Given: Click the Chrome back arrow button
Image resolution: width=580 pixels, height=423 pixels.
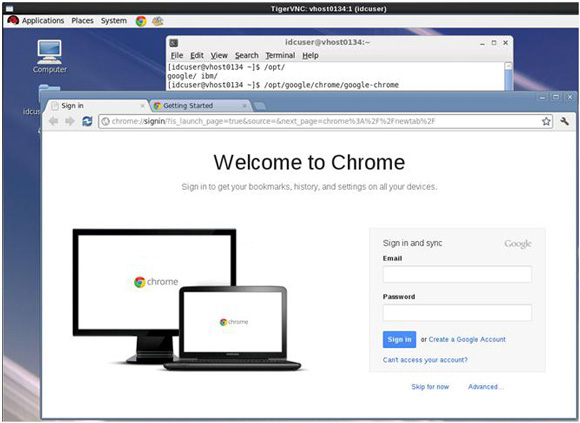Looking at the screenshot, I should [x=54, y=121].
